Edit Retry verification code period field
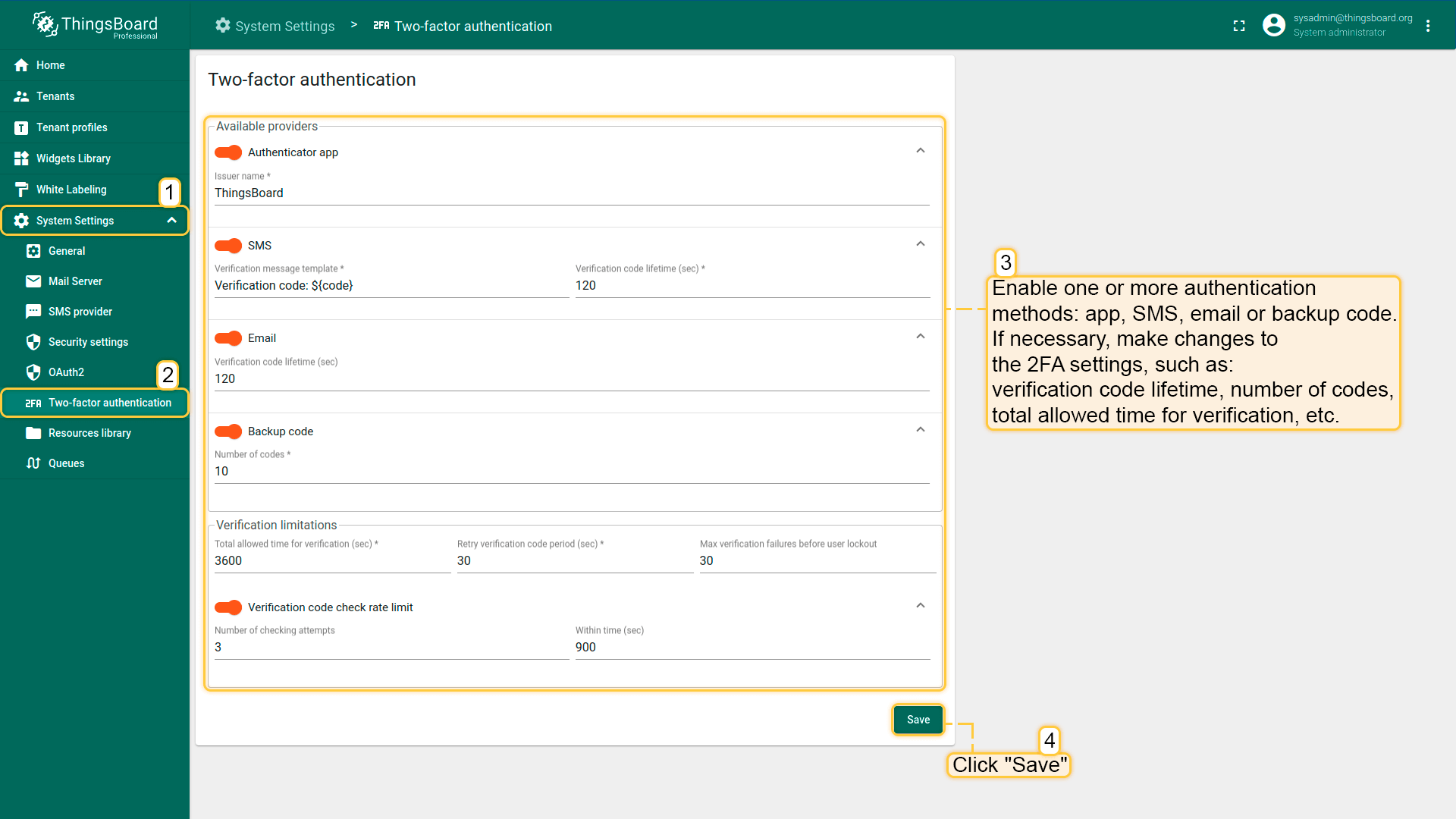The height and width of the screenshot is (819, 1456). point(575,561)
